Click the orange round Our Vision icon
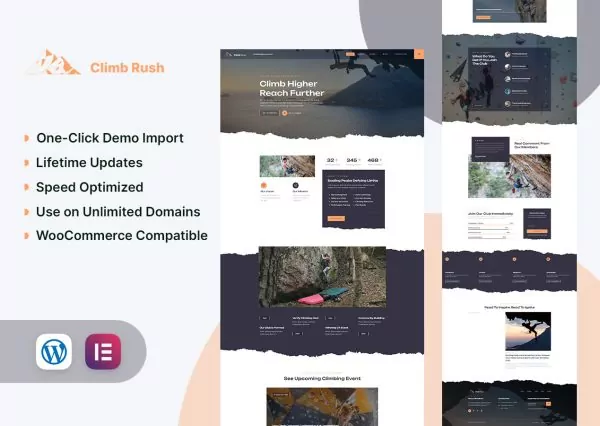 263,185
